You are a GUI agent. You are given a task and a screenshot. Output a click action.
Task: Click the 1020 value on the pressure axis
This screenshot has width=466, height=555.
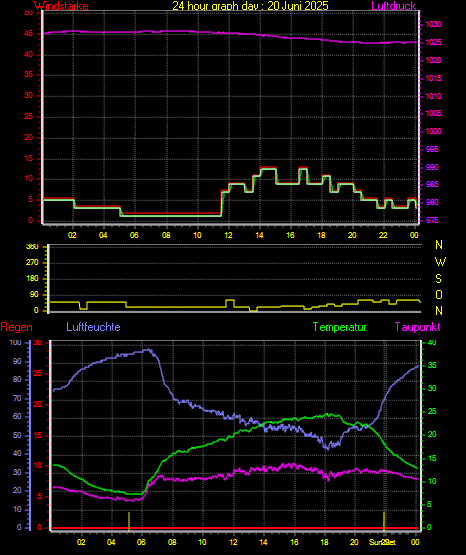click(x=433, y=61)
